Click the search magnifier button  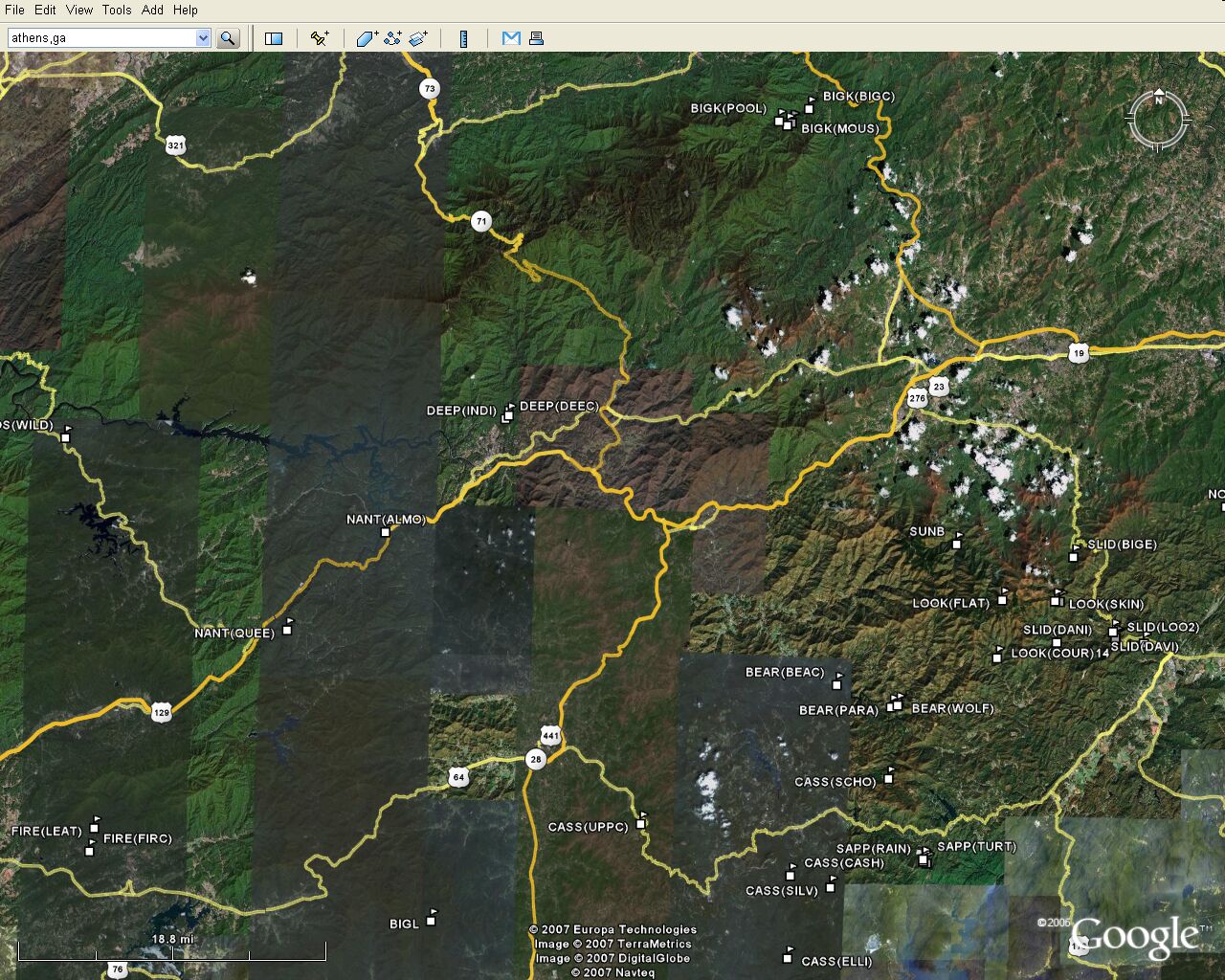point(228,38)
